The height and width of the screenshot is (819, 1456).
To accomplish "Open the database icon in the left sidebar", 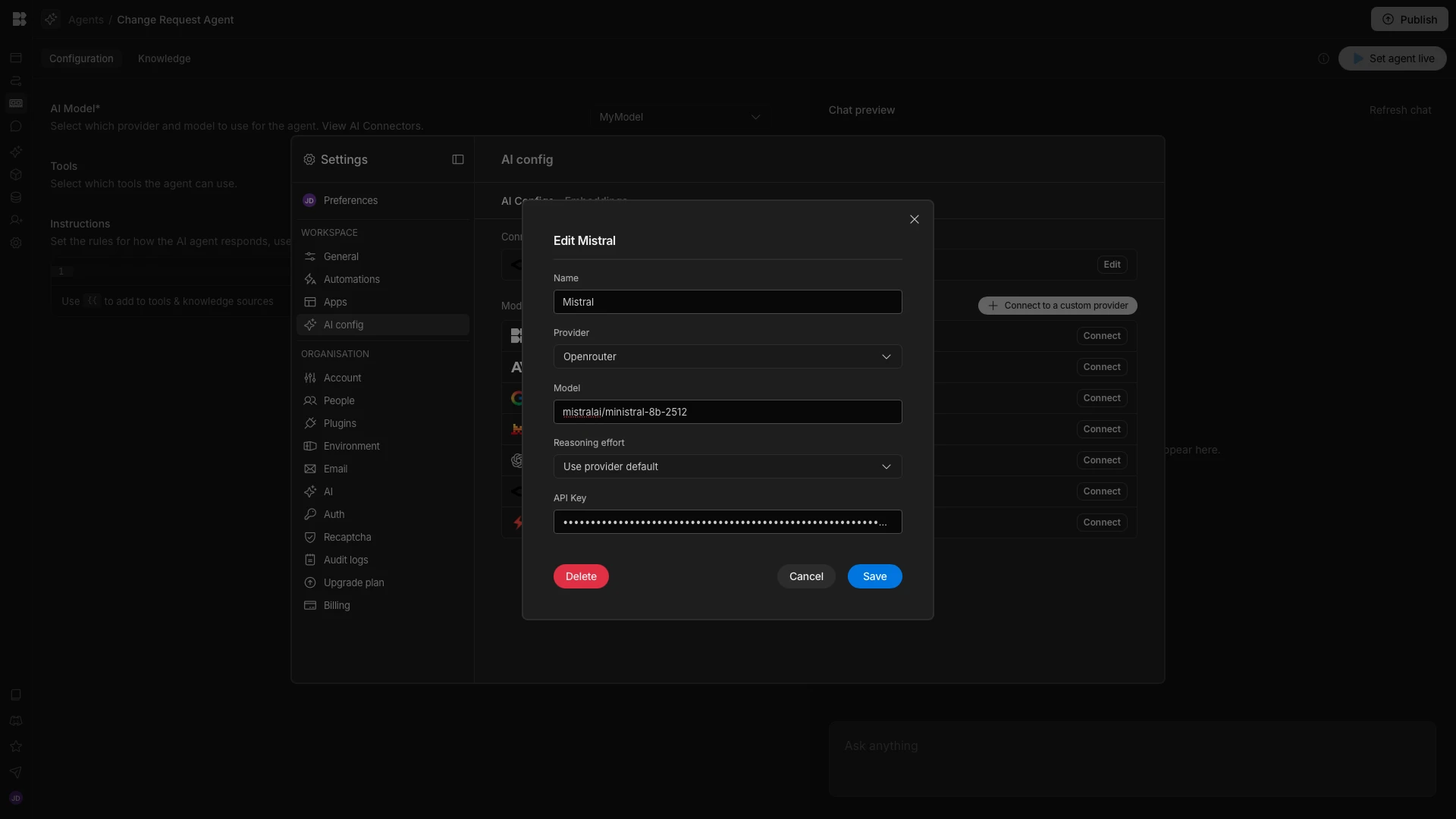I will [x=15, y=198].
